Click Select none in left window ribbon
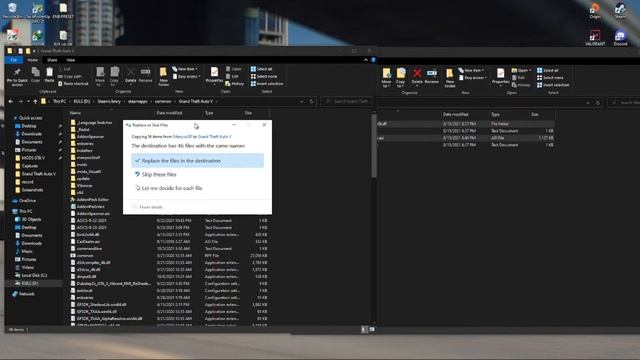Image resolution: width=640 pixels, height=360 pixels. [x=264, y=76]
